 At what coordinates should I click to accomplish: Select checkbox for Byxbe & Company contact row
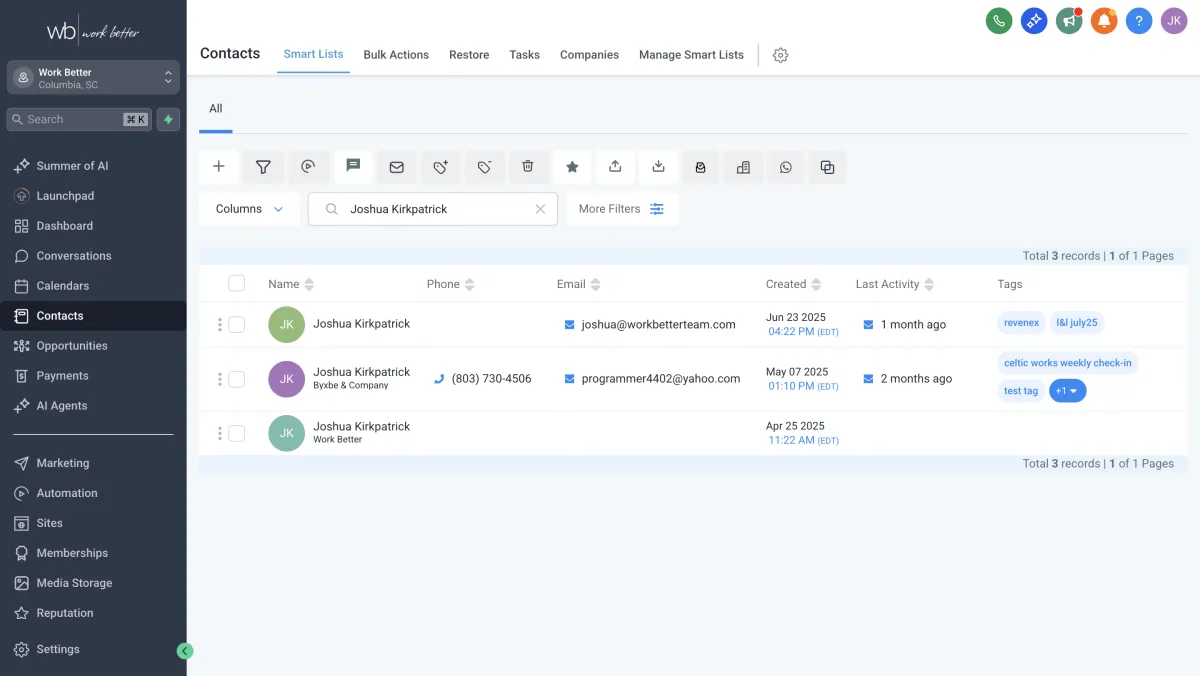coord(236,379)
